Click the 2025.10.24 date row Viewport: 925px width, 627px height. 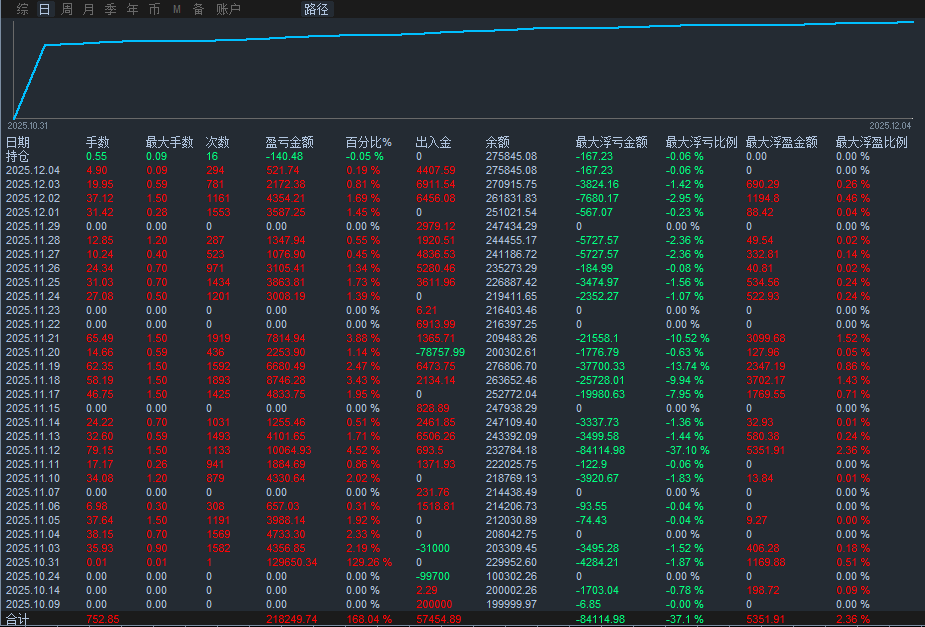click(x=32, y=576)
